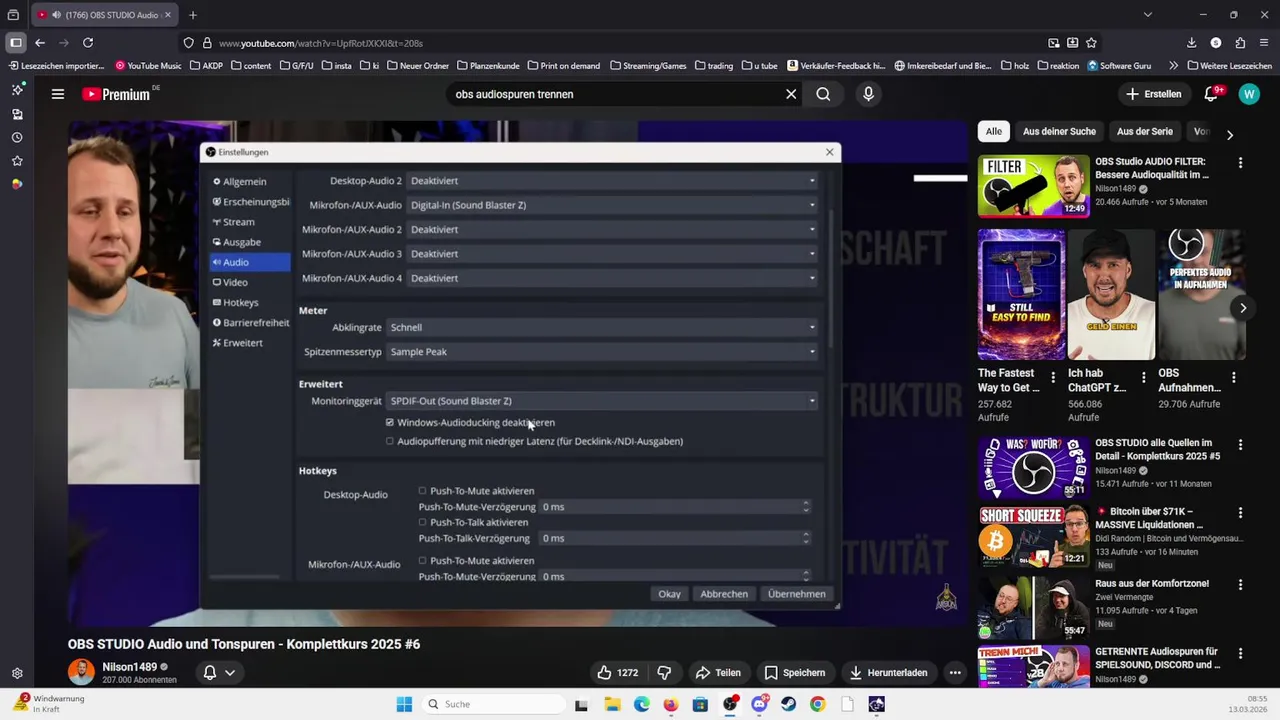Open the Nilson1489 channel name link
1280x720 pixels.
pyautogui.click(x=129, y=667)
